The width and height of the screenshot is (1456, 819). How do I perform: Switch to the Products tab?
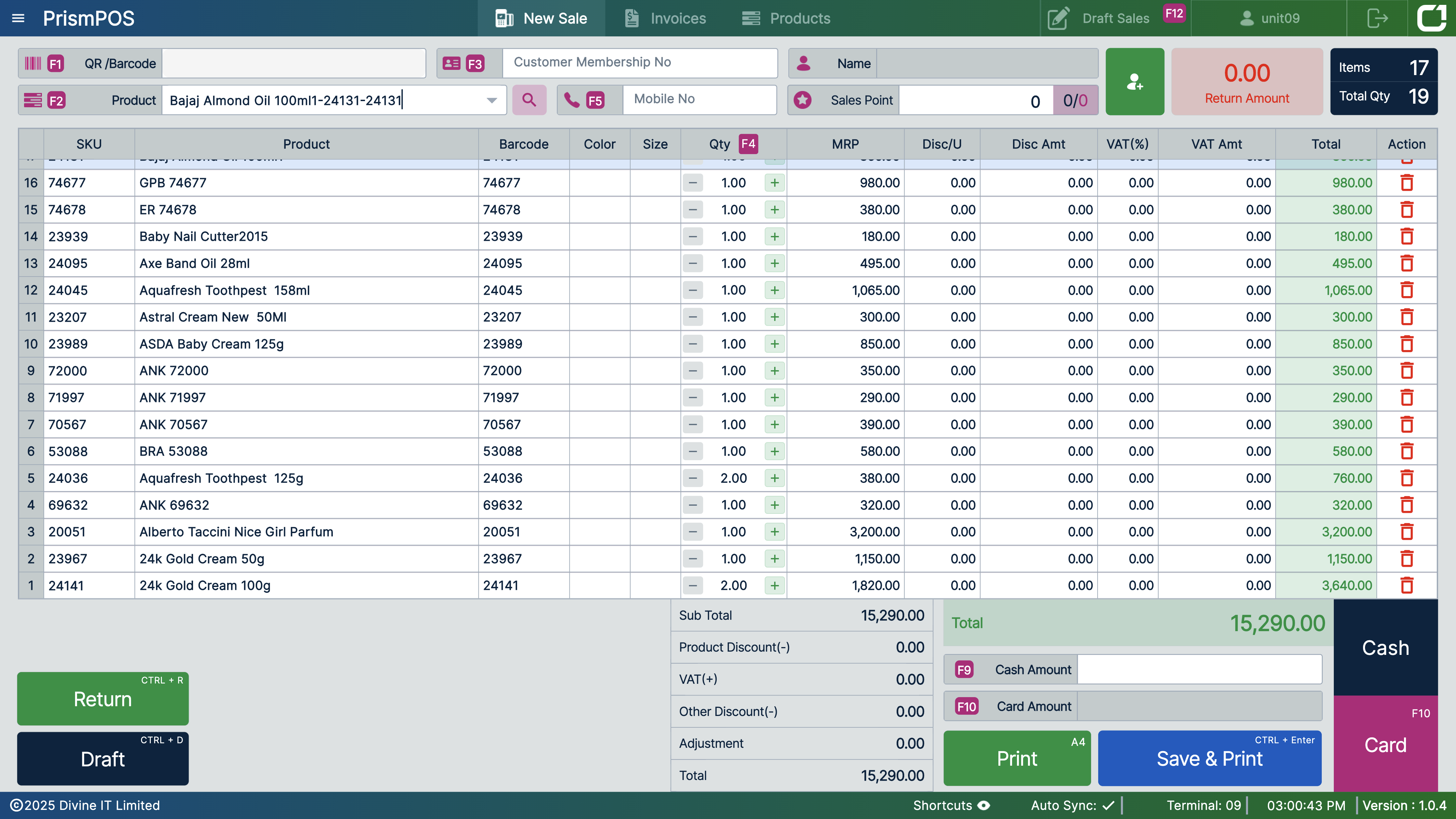[x=786, y=18]
